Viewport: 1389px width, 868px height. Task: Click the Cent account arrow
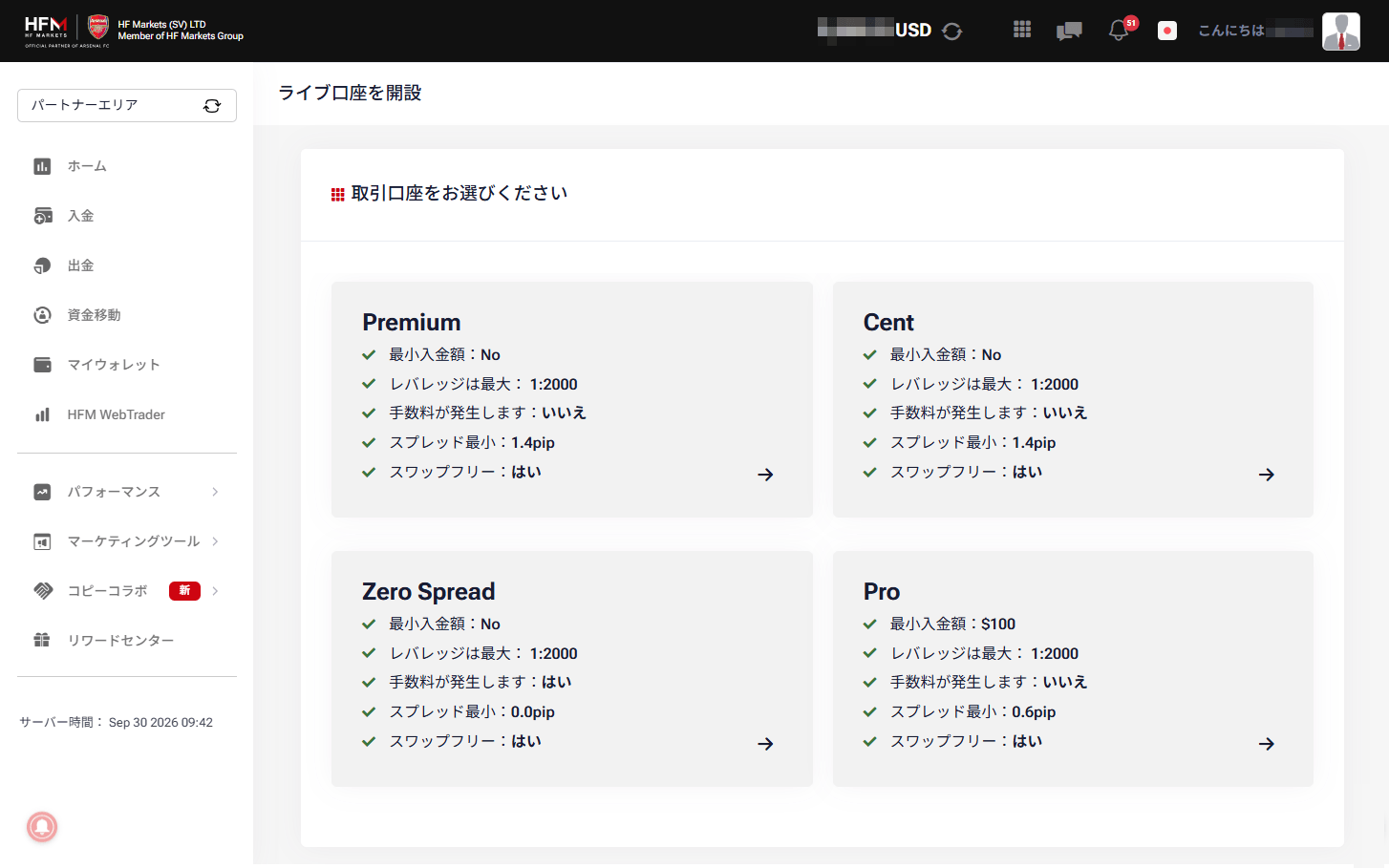pyautogui.click(x=1267, y=475)
